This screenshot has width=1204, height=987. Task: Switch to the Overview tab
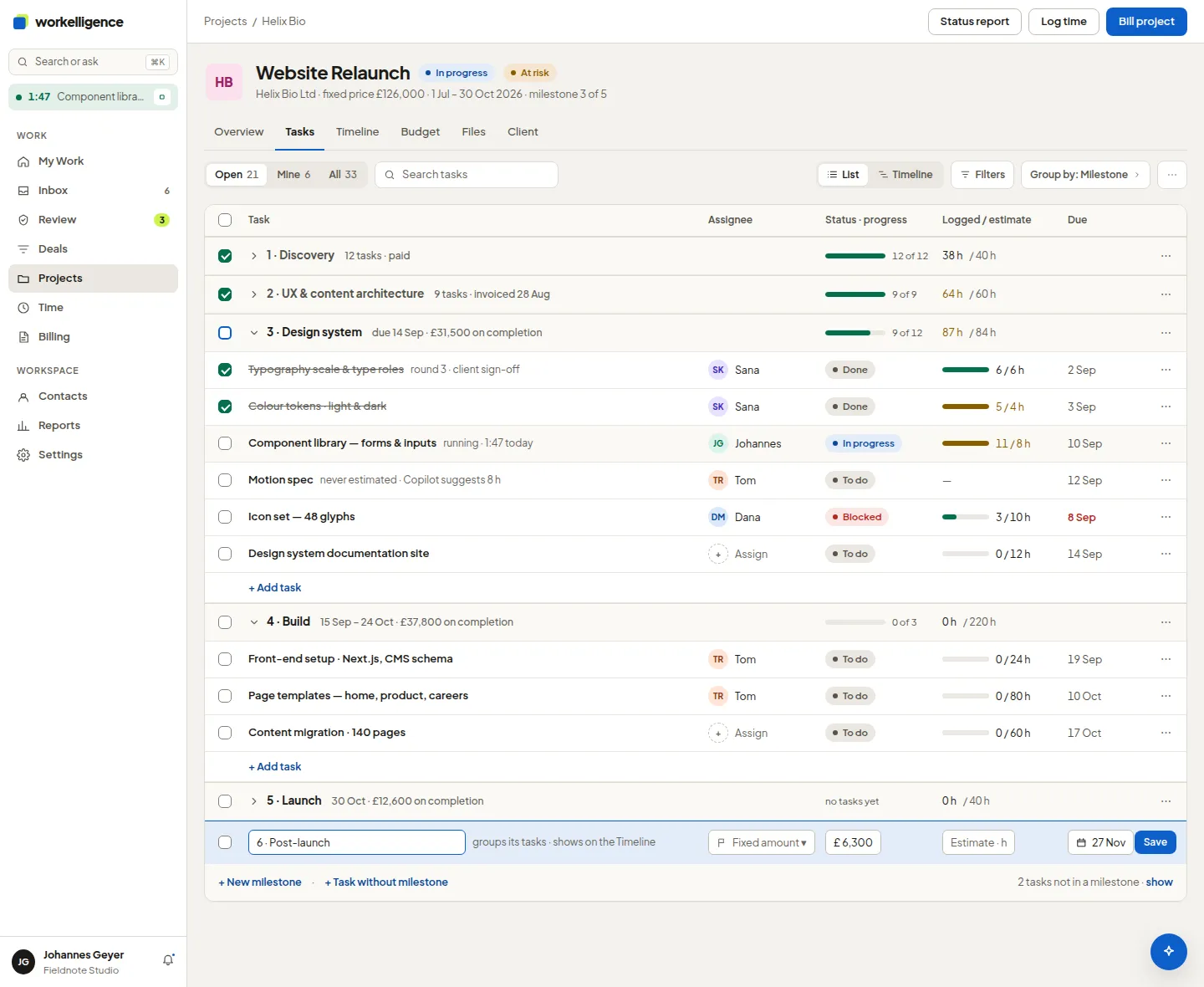point(238,132)
